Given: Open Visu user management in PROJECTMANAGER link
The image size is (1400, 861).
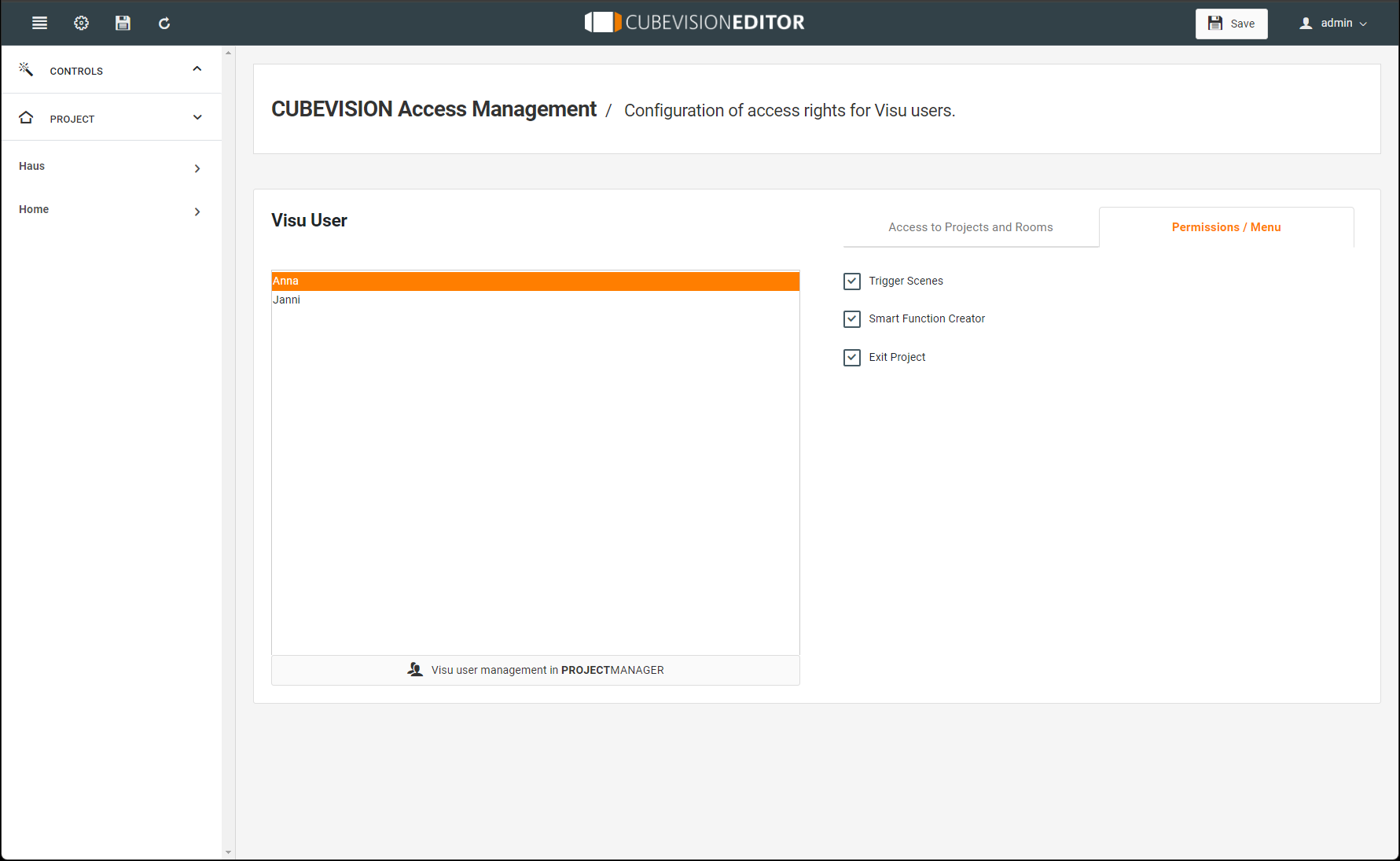Looking at the screenshot, I should (536, 670).
